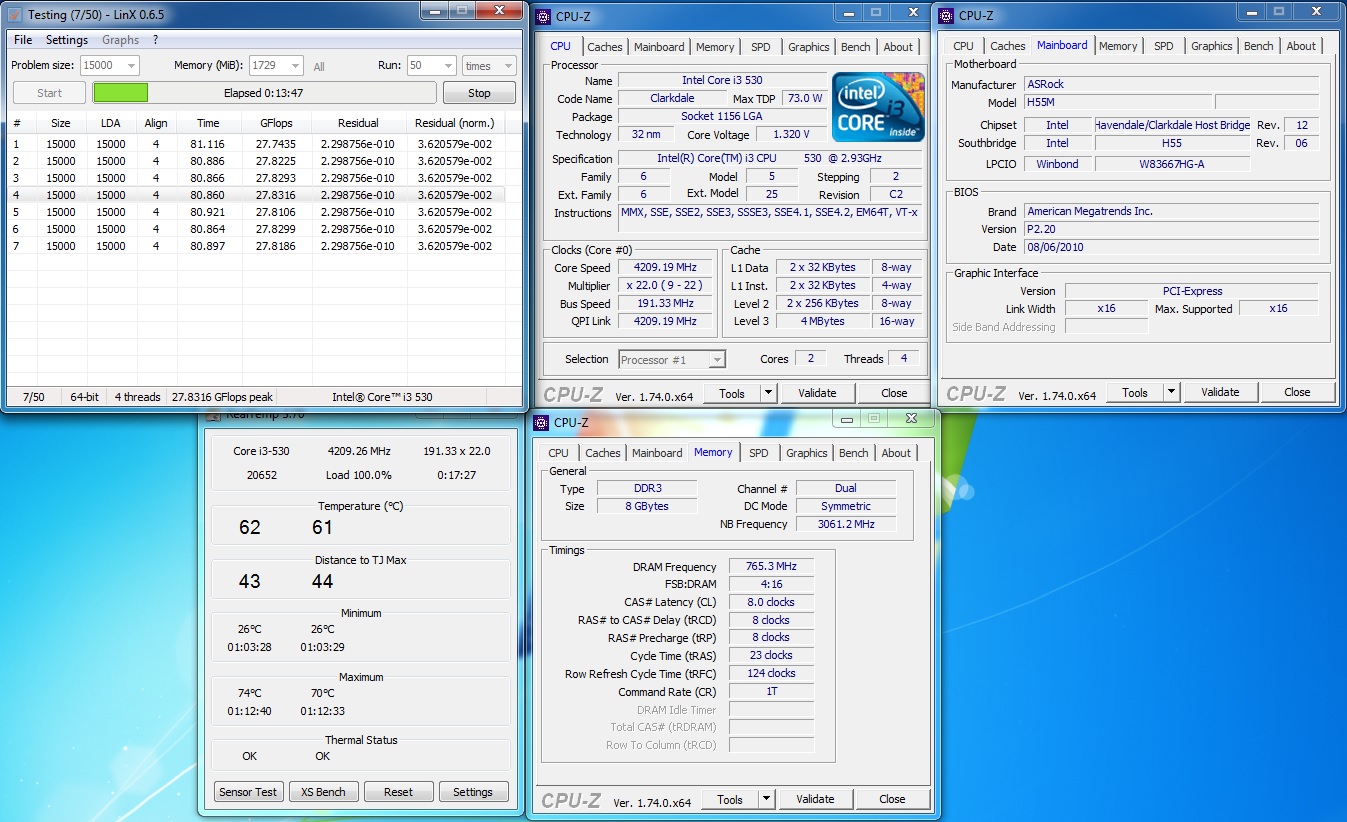Reset the Real Temp min/max readings
The height and width of the screenshot is (822, 1347).
click(x=398, y=792)
